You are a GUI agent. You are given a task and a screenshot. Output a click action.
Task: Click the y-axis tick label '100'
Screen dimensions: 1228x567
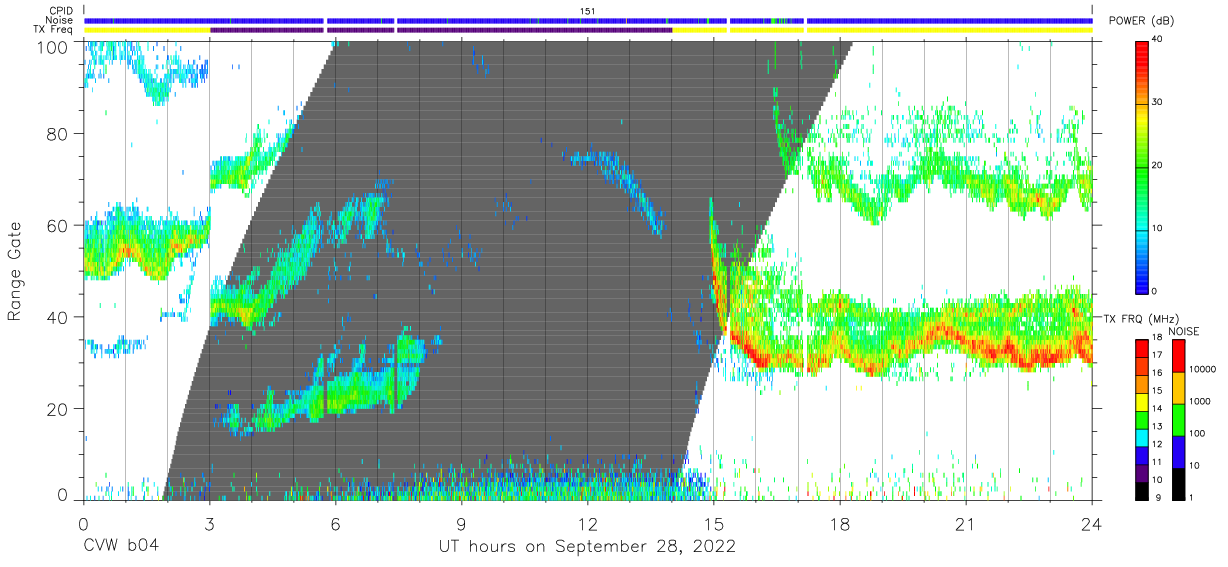(x=54, y=46)
